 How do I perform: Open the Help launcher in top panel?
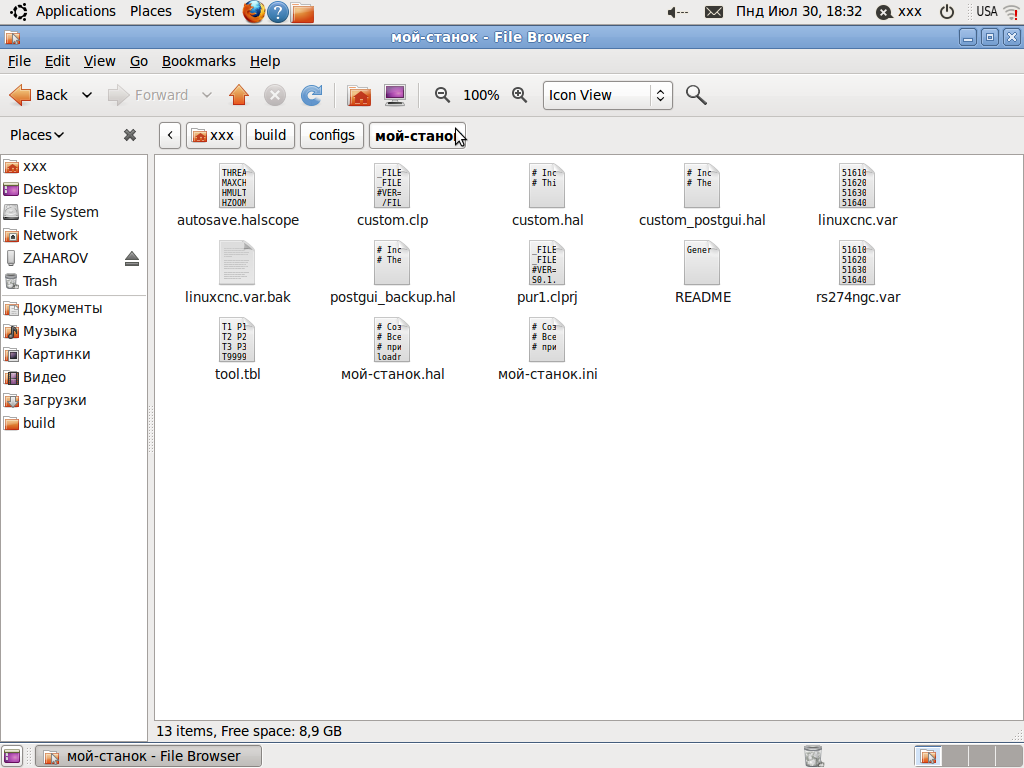(278, 12)
